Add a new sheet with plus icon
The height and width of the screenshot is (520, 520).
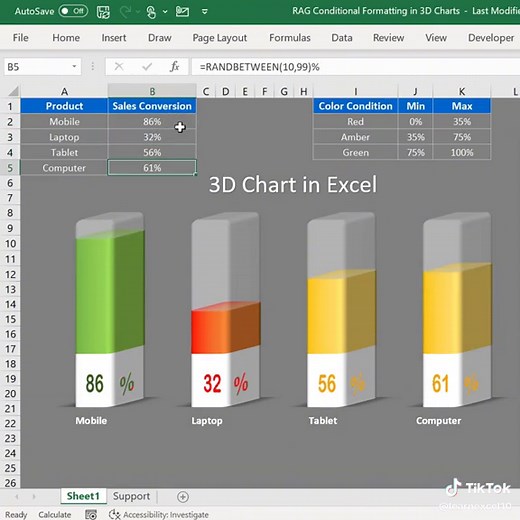point(183,497)
